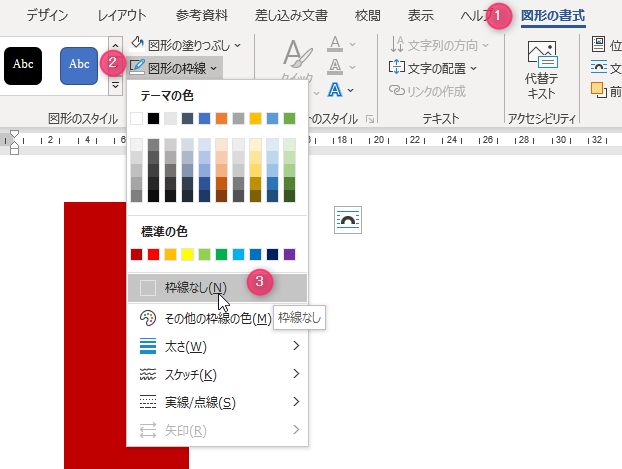Open その他の枠線の色 color palette option

click(x=217, y=318)
